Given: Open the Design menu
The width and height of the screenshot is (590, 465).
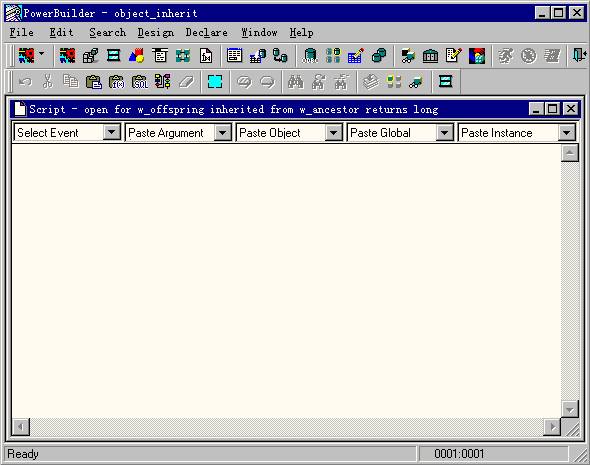Looking at the screenshot, I should [x=155, y=33].
